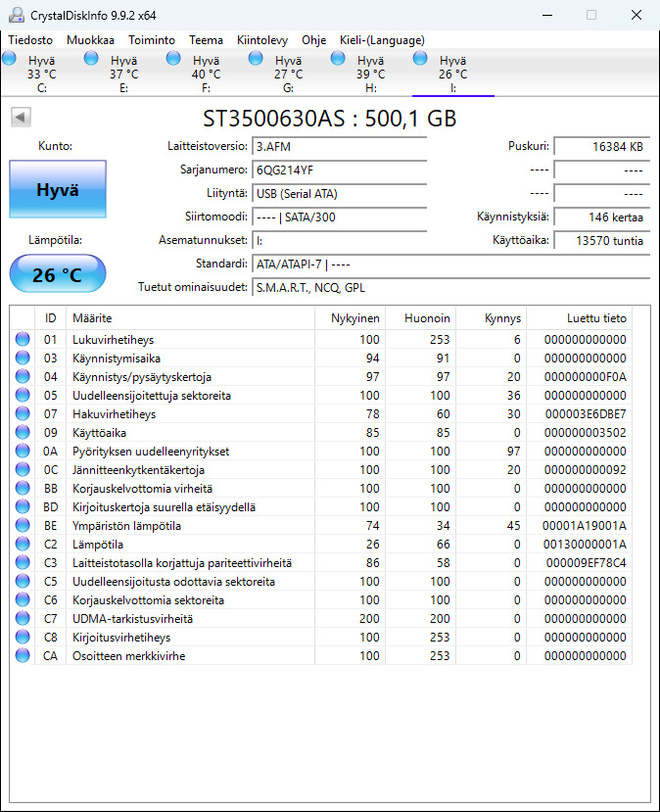Viewport: 660px width, 812px height.
Task: Click the Hyvä health status button
Action: tap(58, 190)
